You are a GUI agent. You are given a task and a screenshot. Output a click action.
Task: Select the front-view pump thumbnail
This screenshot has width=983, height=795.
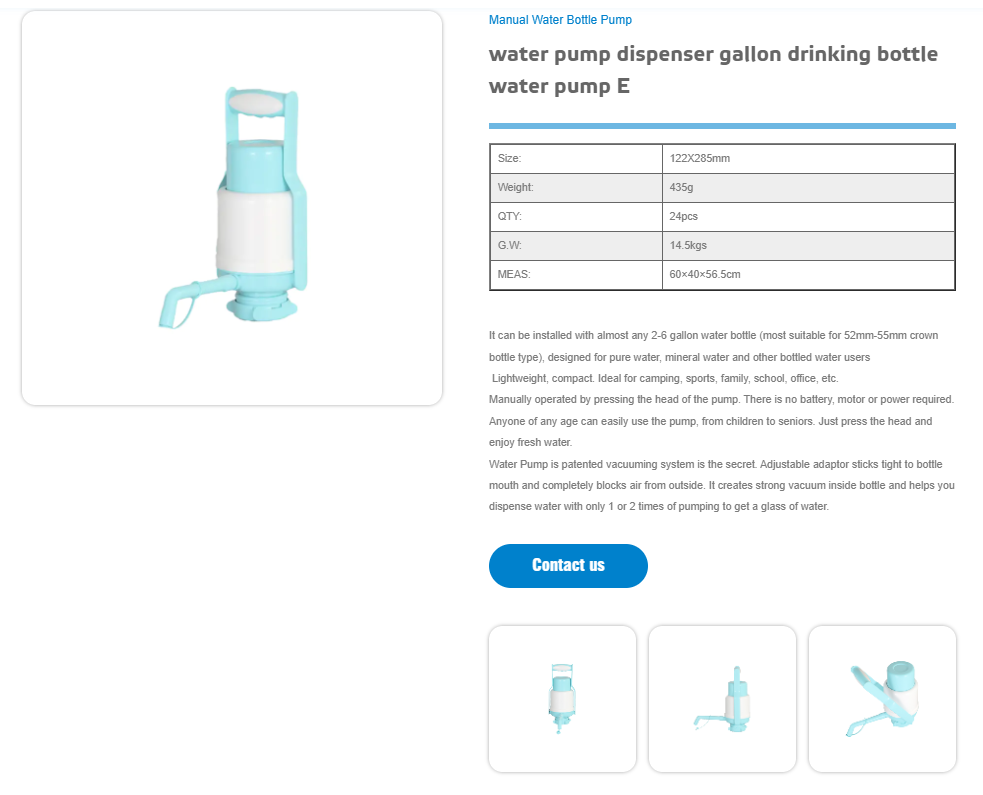coord(562,698)
